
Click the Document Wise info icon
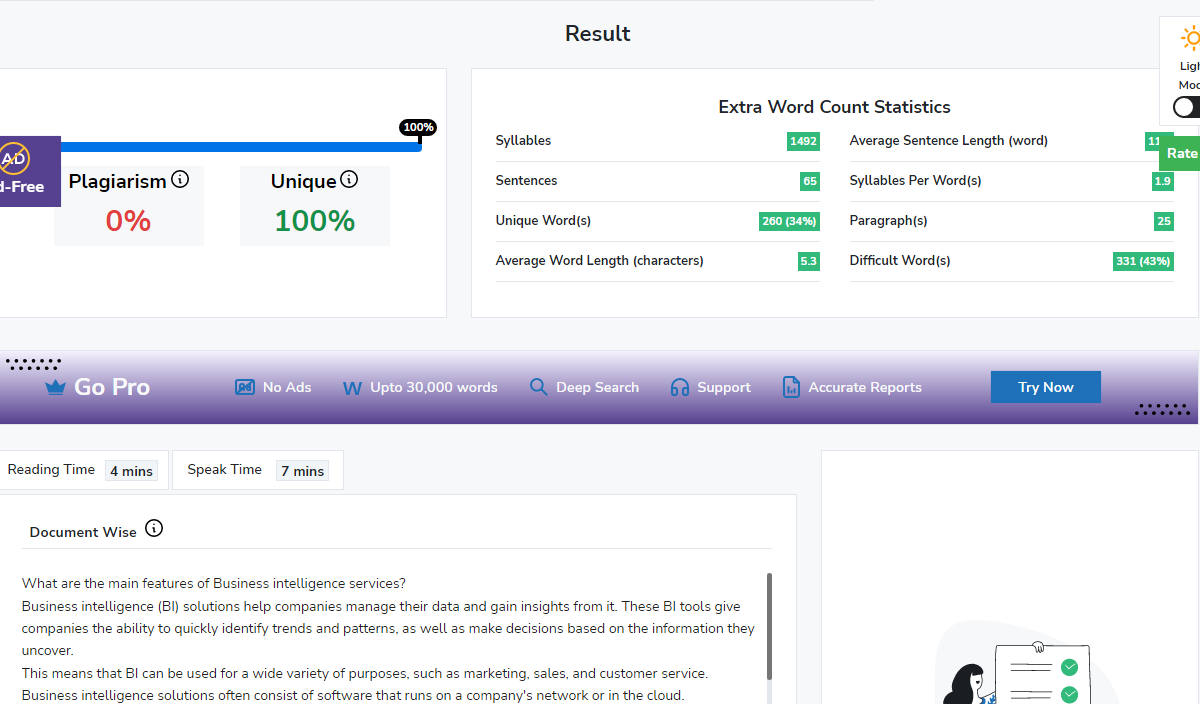(154, 529)
